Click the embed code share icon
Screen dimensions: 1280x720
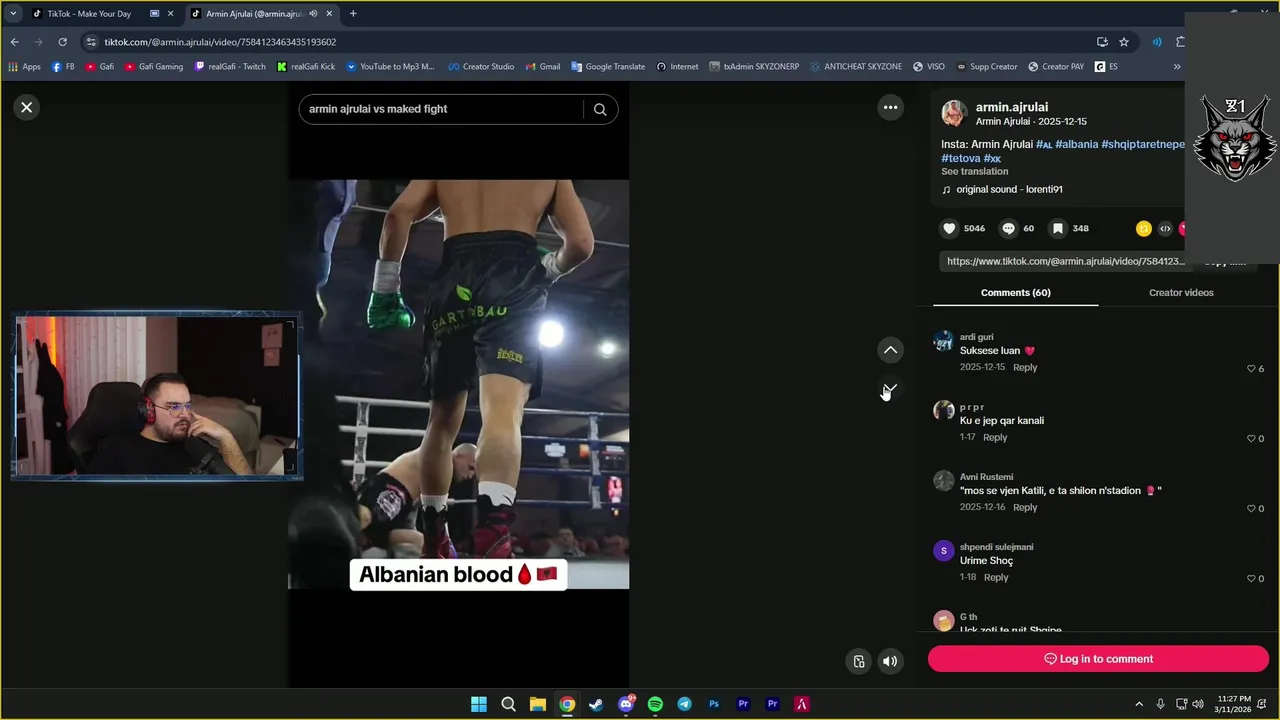pyautogui.click(x=1165, y=229)
